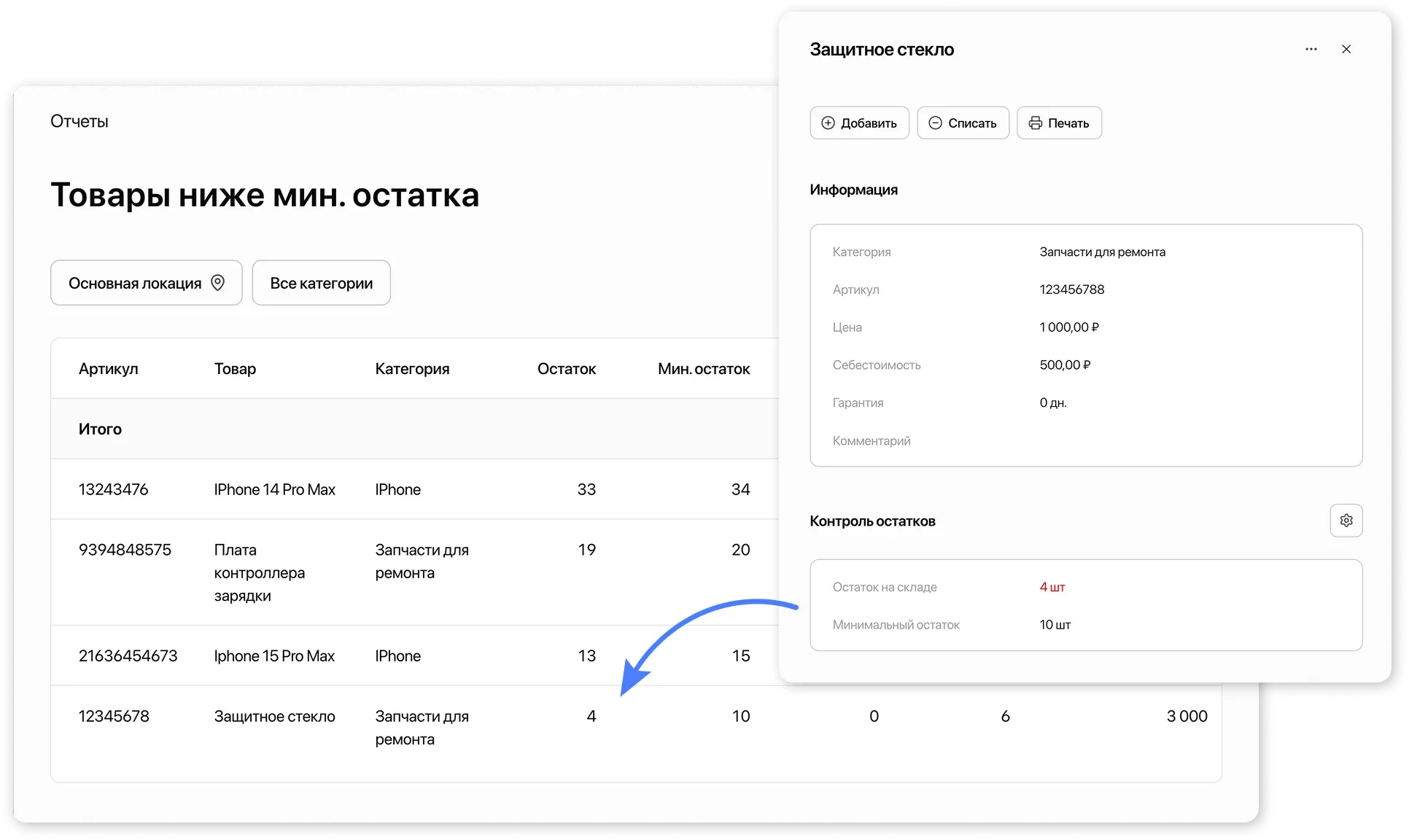Click the Отчеты section heading
The height and width of the screenshot is (840, 1409).
coord(79,120)
